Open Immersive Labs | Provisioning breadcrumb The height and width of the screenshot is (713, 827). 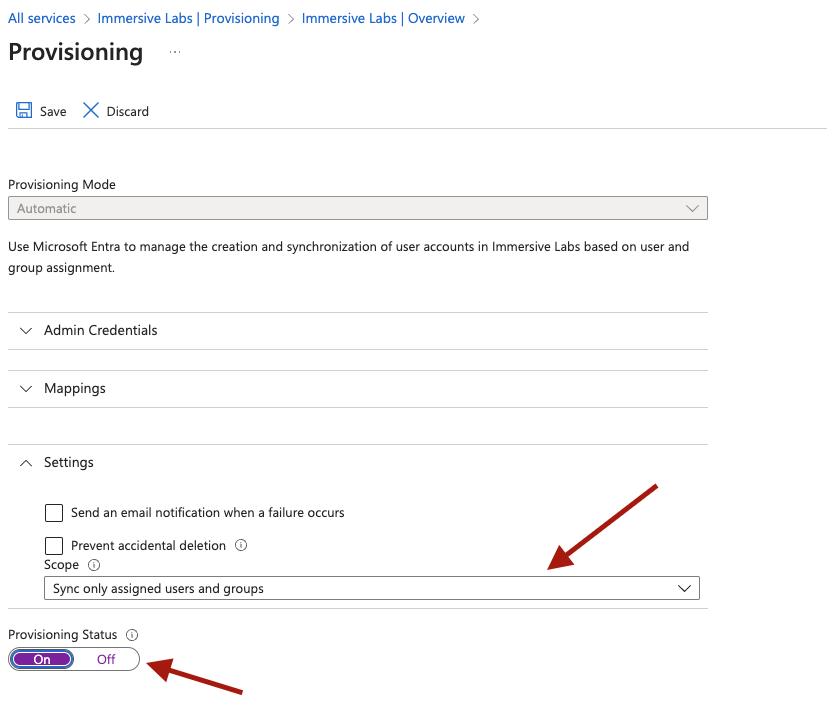click(x=188, y=19)
